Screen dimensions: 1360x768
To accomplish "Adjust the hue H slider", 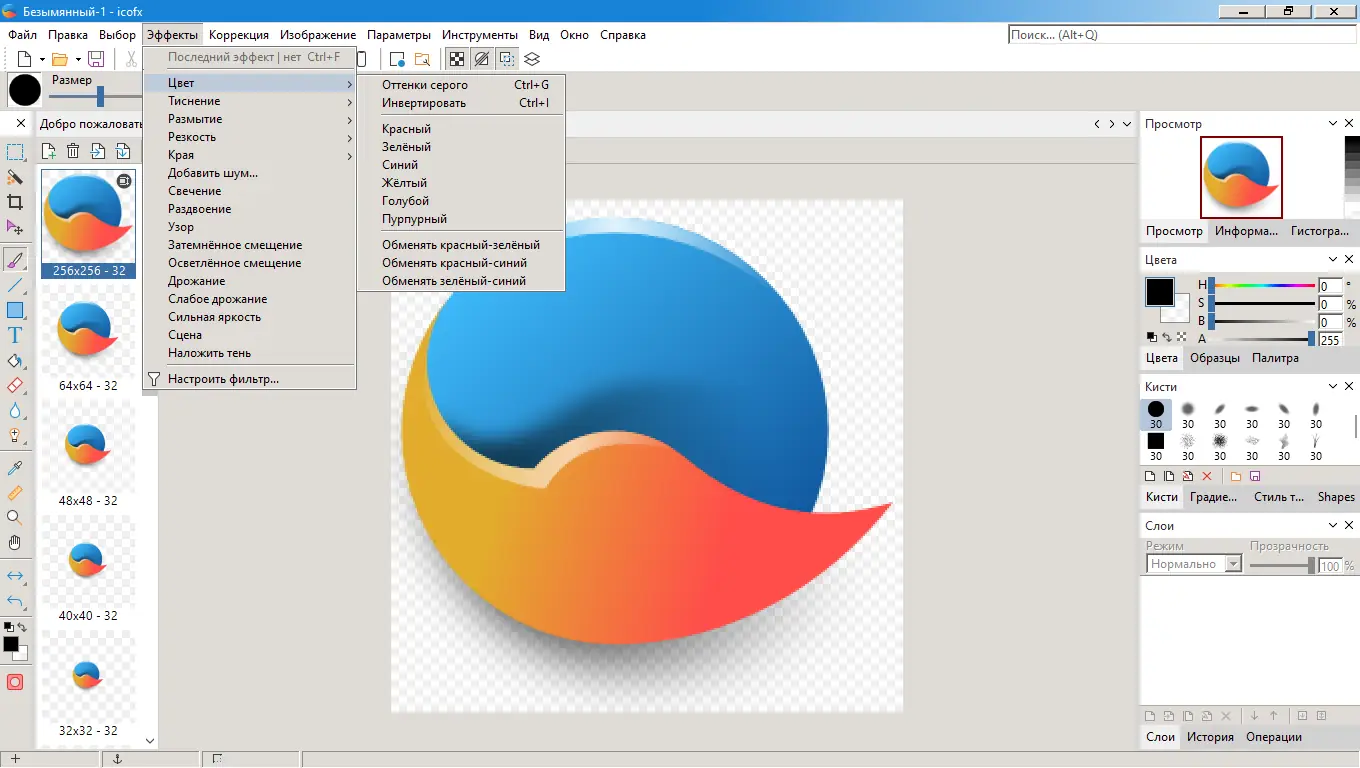I will 1263,285.
